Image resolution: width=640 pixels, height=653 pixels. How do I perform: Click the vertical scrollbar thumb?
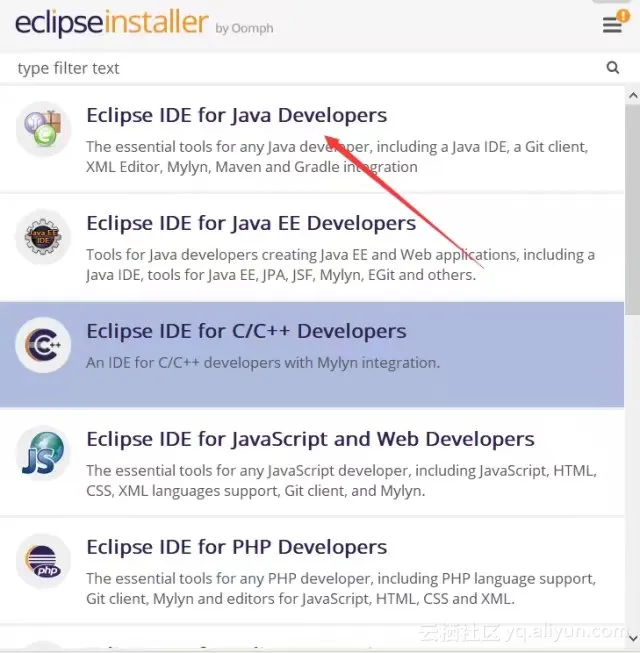coord(633,209)
